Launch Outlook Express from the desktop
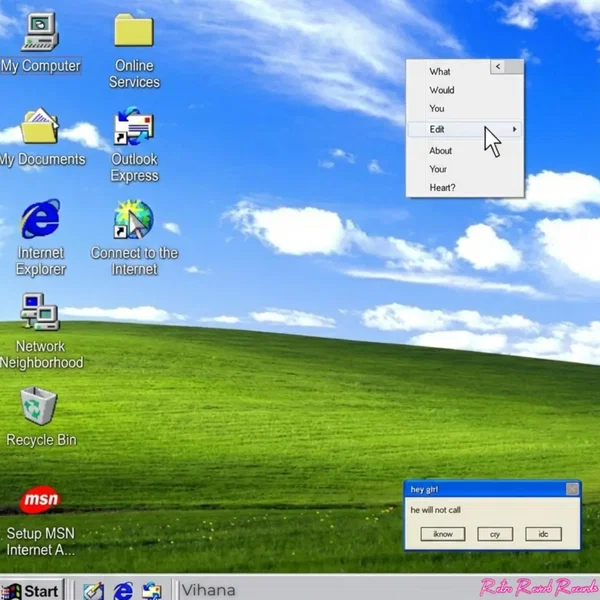 133,129
